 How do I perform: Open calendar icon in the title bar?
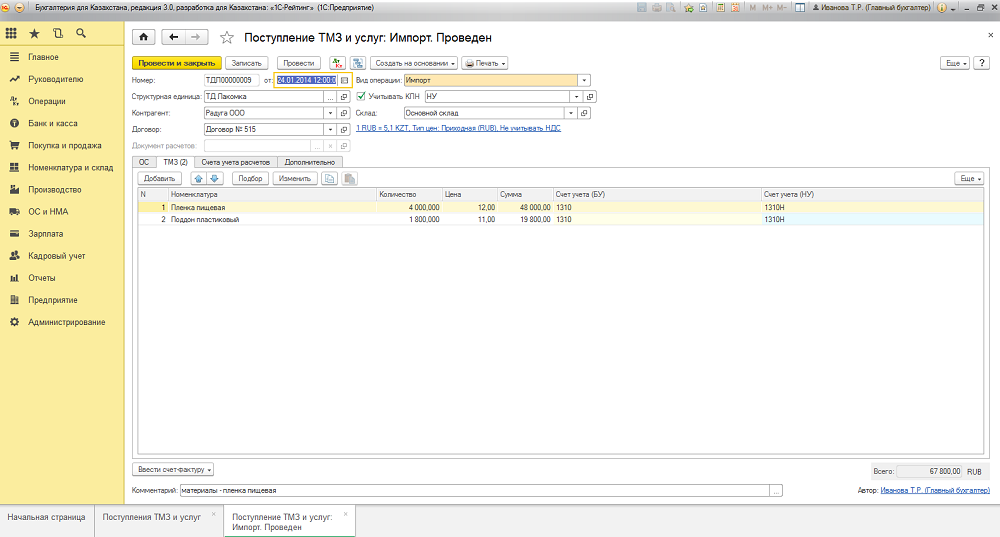tap(735, 8)
